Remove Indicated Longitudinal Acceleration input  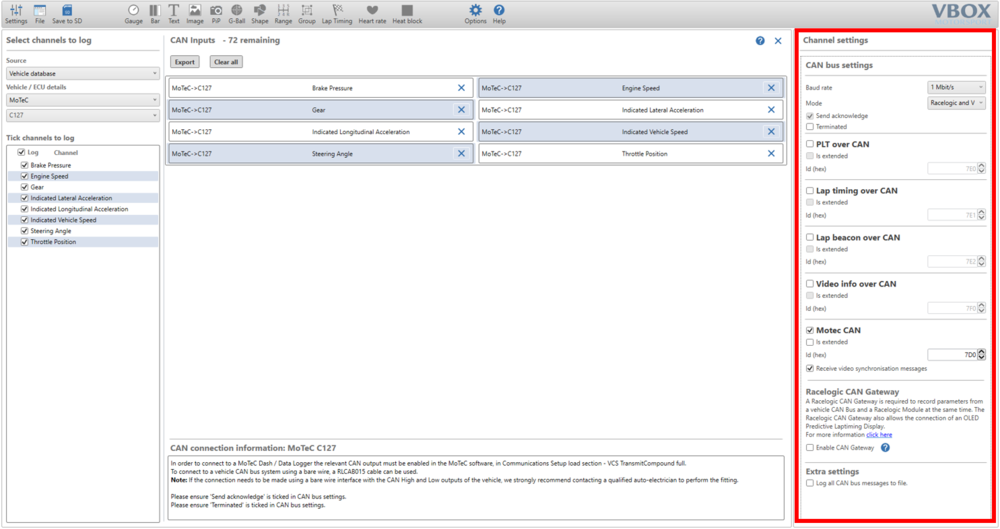pos(461,131)
